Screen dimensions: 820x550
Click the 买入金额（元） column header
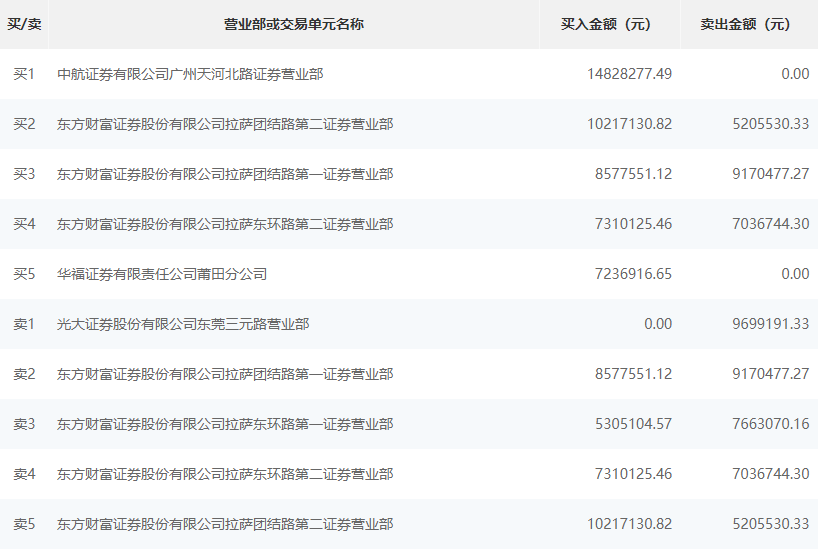coord(606,24)
